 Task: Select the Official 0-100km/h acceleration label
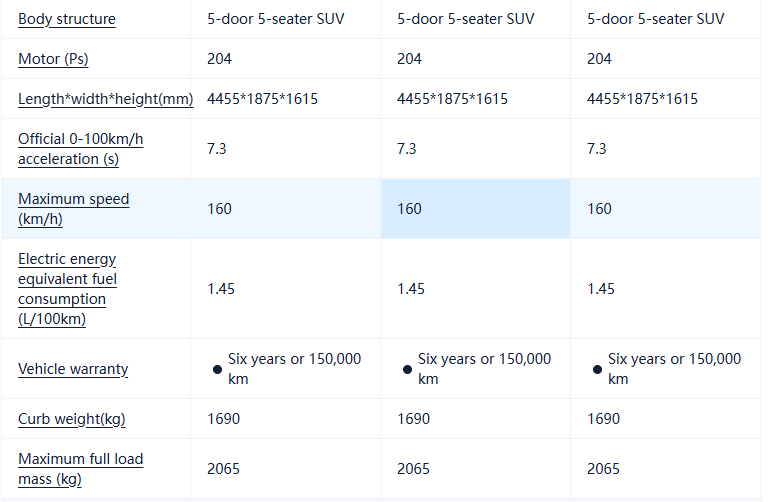pyautogui.click(x=80, y=149)
